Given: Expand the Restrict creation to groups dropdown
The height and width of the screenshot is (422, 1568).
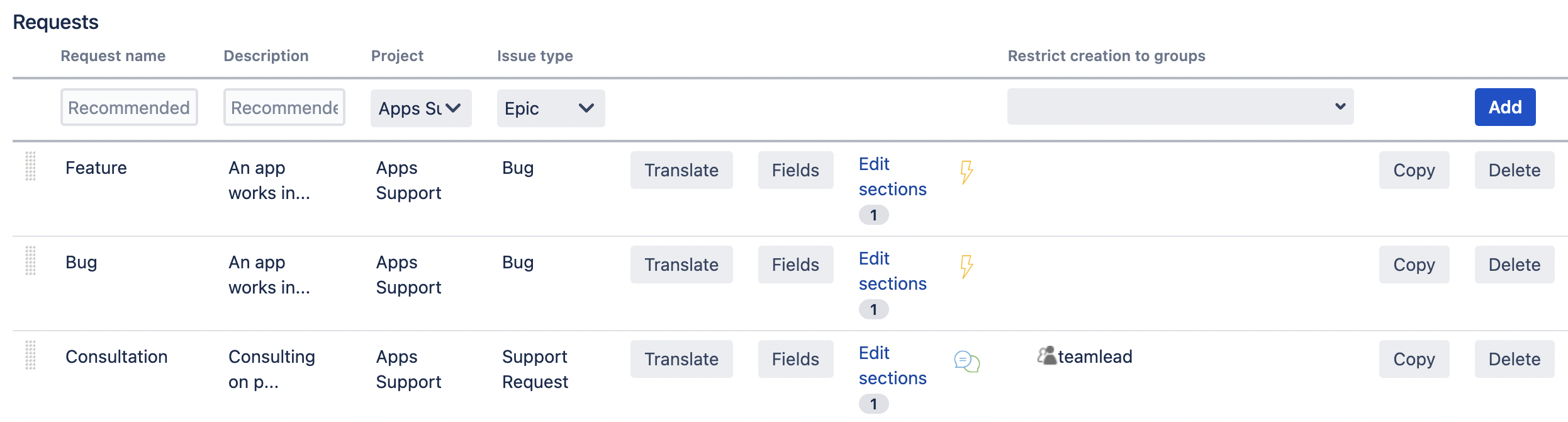Looking at the screenshot, I should click(x=1180, y=106).
